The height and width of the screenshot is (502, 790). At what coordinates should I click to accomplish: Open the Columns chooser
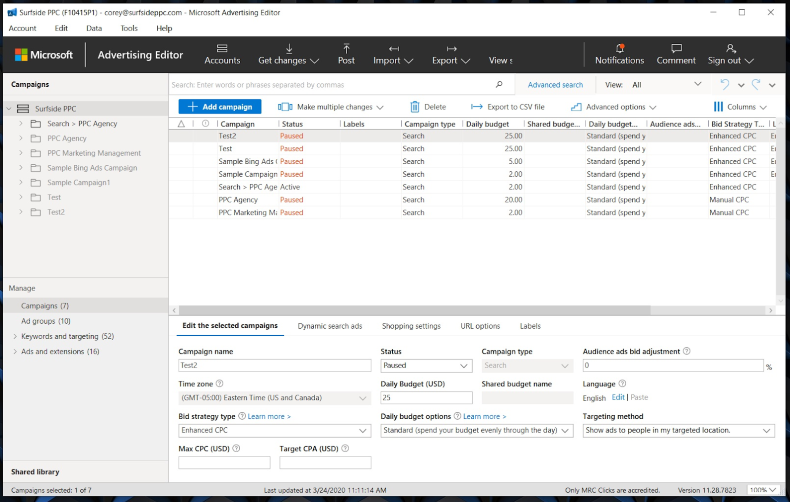click(740, 107)
